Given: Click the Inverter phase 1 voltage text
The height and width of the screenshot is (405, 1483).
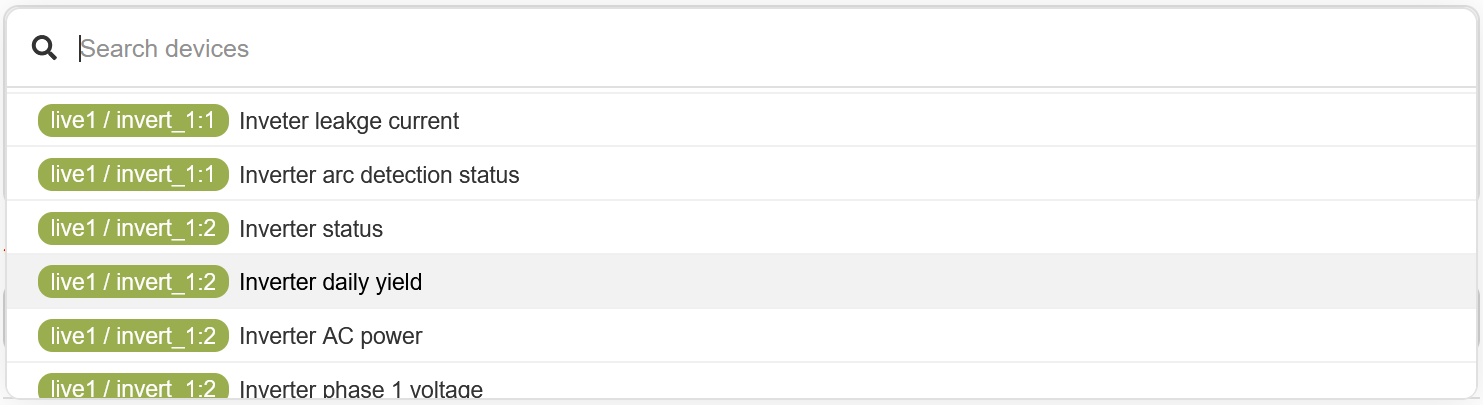Looking at the screenshot, I should click(x=361, y=389).
